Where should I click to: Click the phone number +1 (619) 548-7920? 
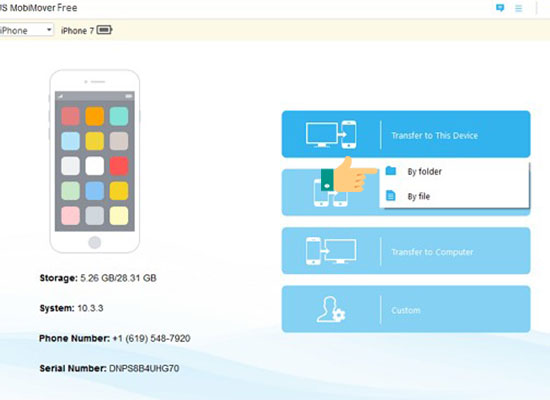[151, 338]
